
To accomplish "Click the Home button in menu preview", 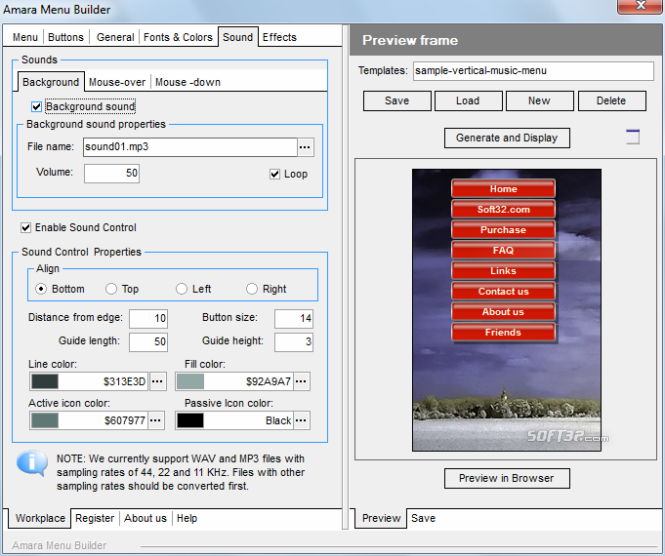I will (x=503, y=189).
